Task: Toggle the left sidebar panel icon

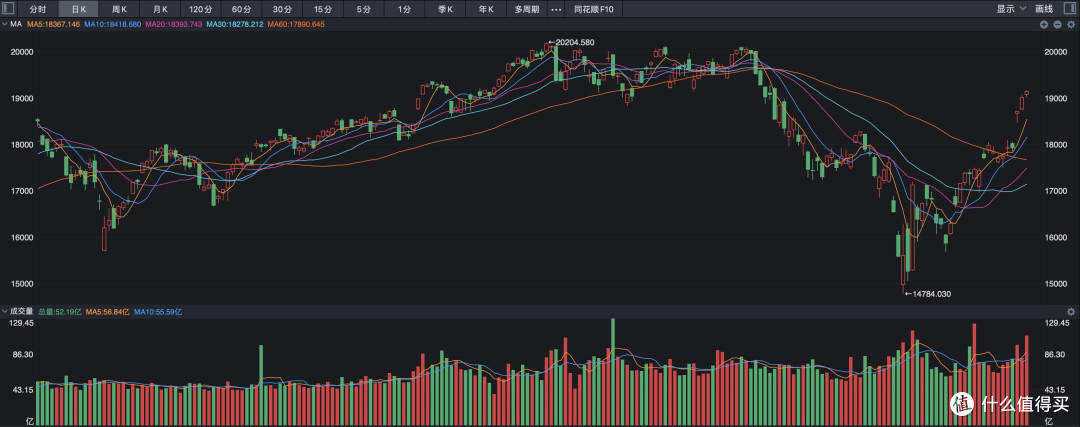Action: point(8,8)
